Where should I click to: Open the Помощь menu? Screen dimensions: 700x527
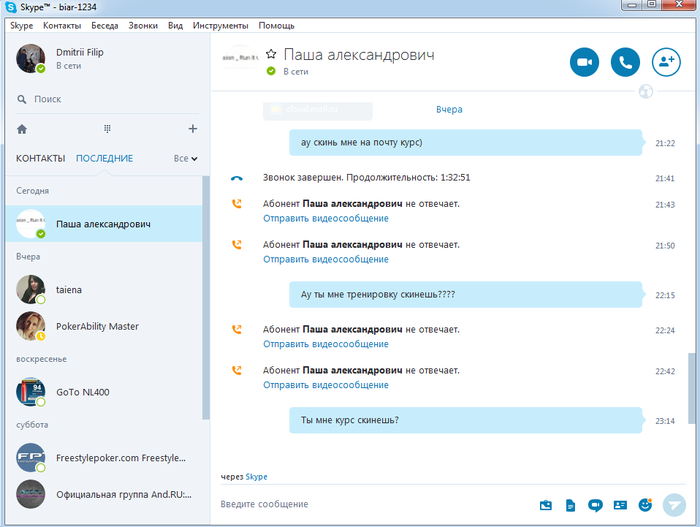point(276,25)
